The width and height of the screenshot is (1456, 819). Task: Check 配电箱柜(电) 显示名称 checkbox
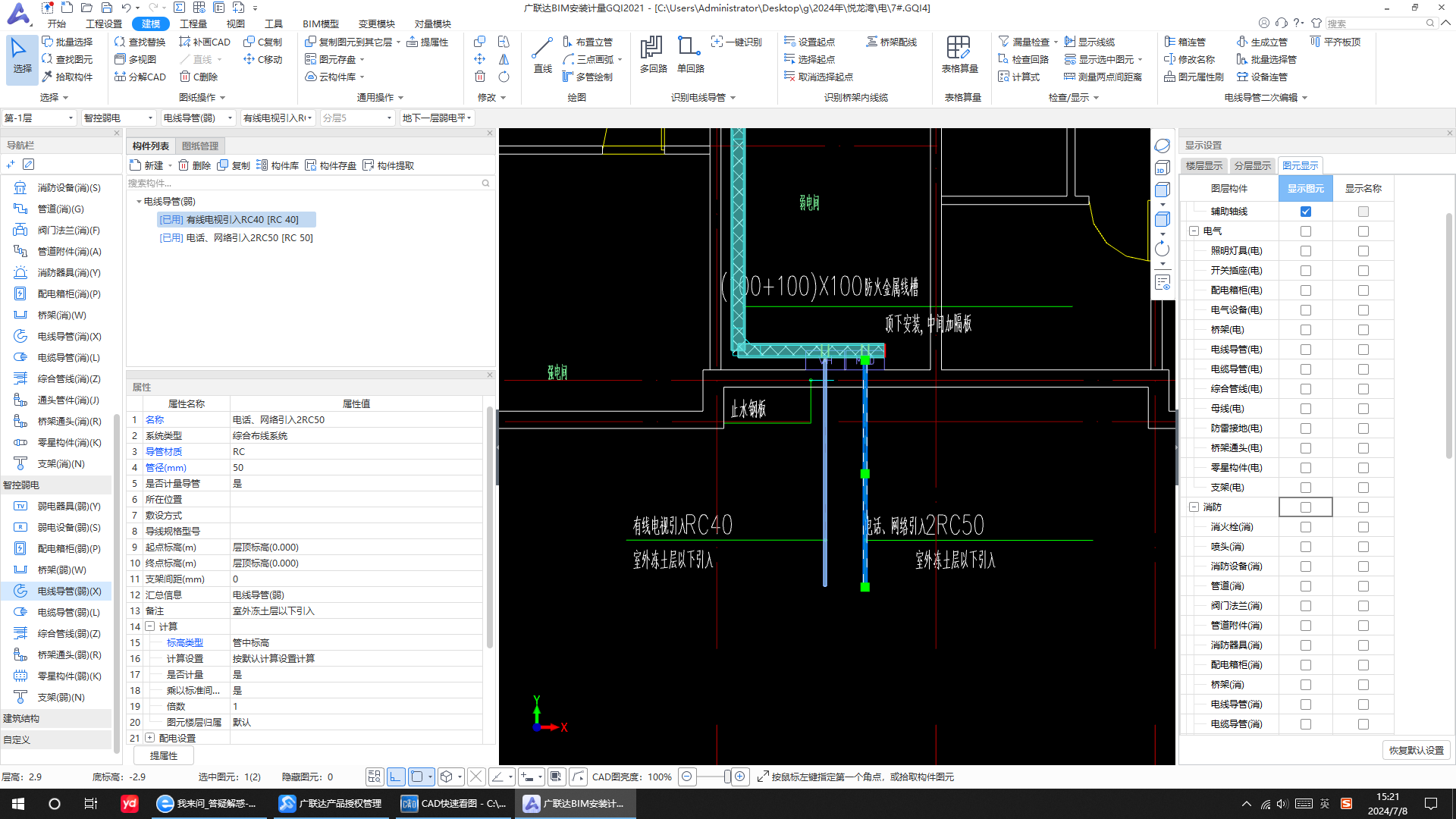pyautogui.click(x=1363, y=290)
